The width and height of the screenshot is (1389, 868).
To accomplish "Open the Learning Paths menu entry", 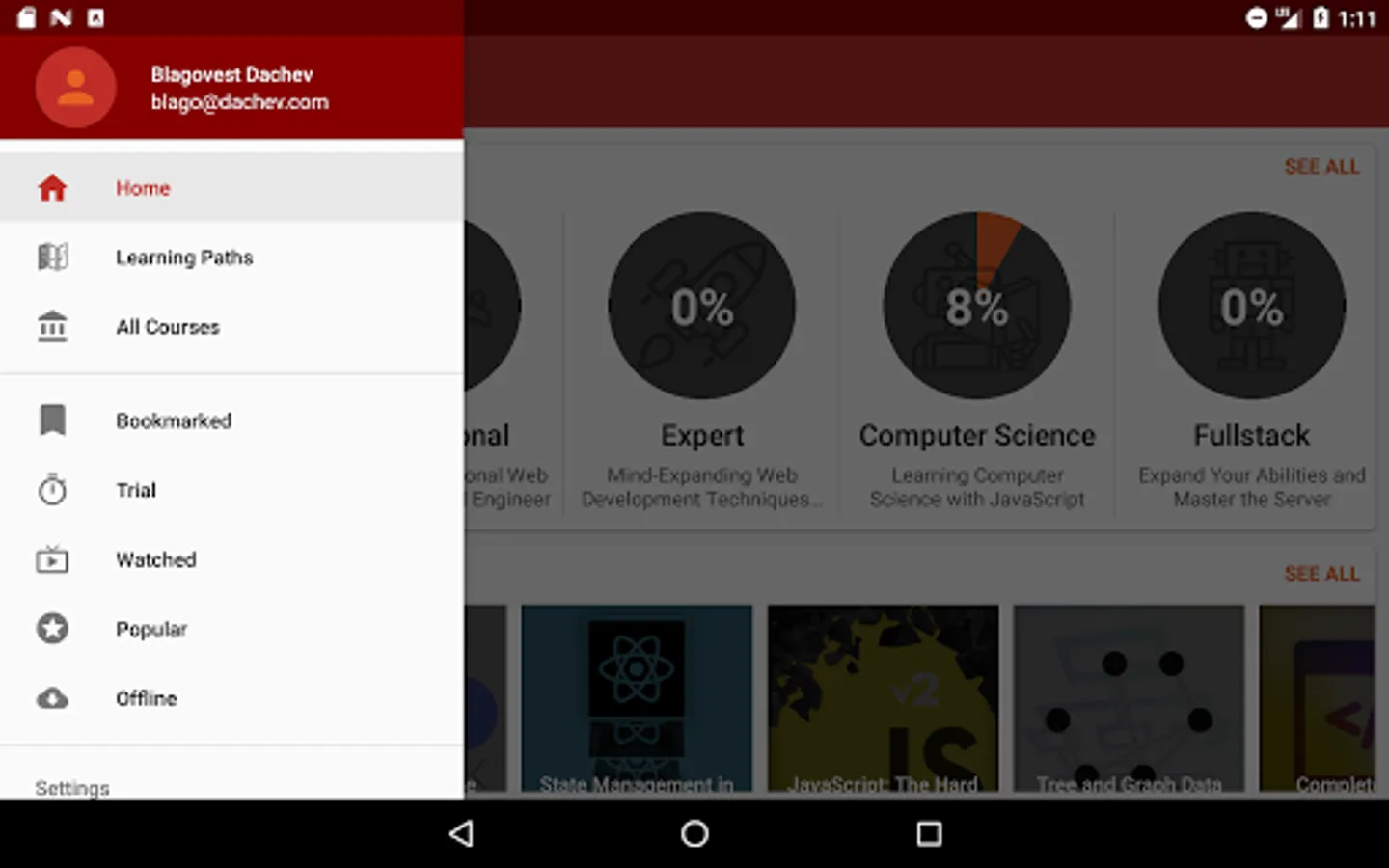I will [x=231, y=258].
